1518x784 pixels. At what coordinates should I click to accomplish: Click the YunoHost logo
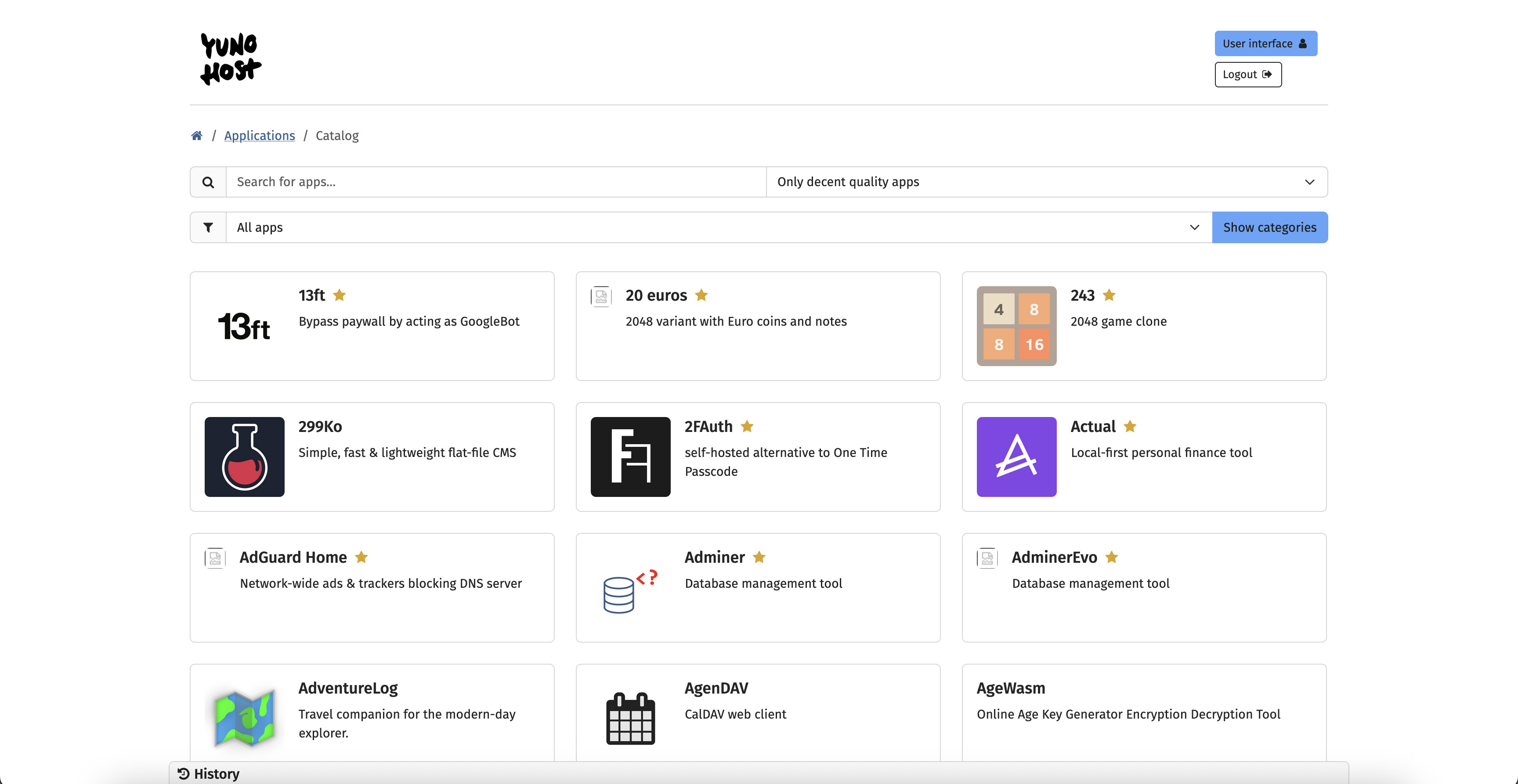(231, 58)
